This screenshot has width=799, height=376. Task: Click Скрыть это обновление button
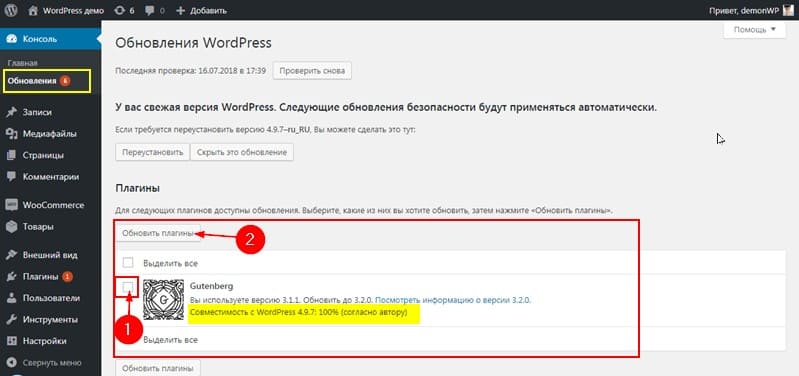click(242, 152)
